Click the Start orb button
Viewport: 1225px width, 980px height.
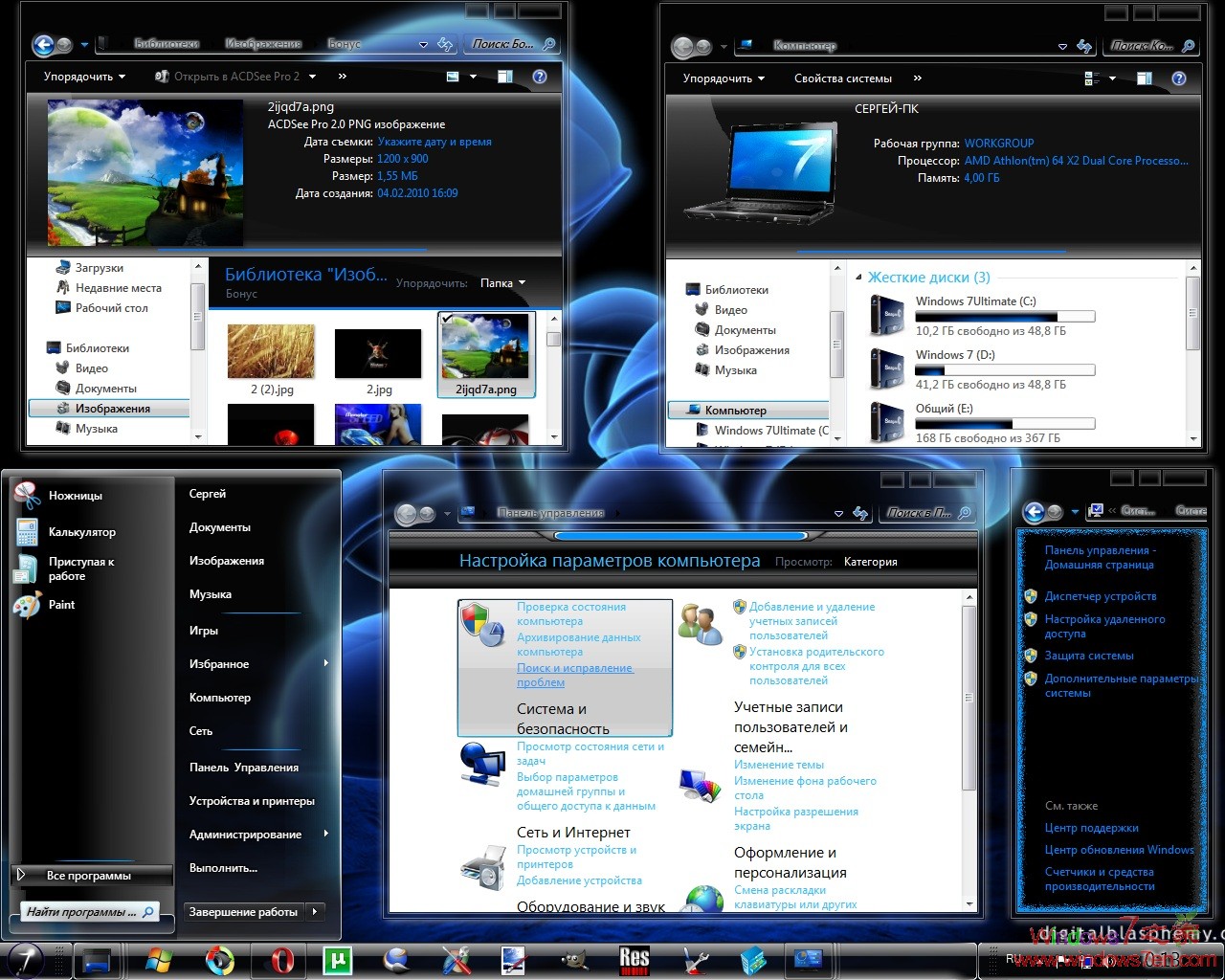[x=24, y=959]
